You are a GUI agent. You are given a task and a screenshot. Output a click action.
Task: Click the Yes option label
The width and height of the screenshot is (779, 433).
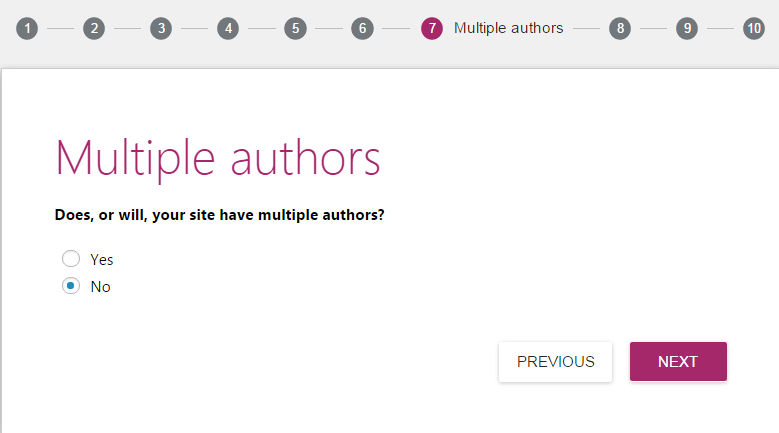(102, 260)
